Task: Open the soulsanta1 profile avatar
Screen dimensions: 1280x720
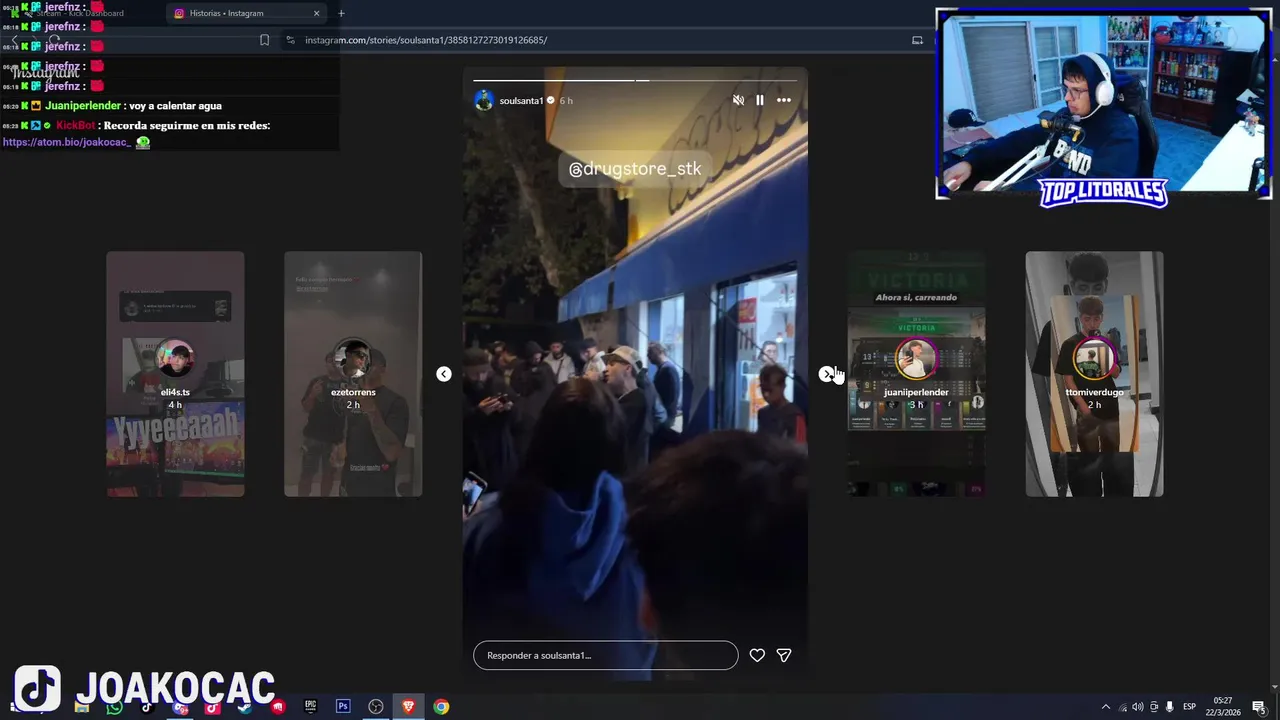Action: point(484,100)
